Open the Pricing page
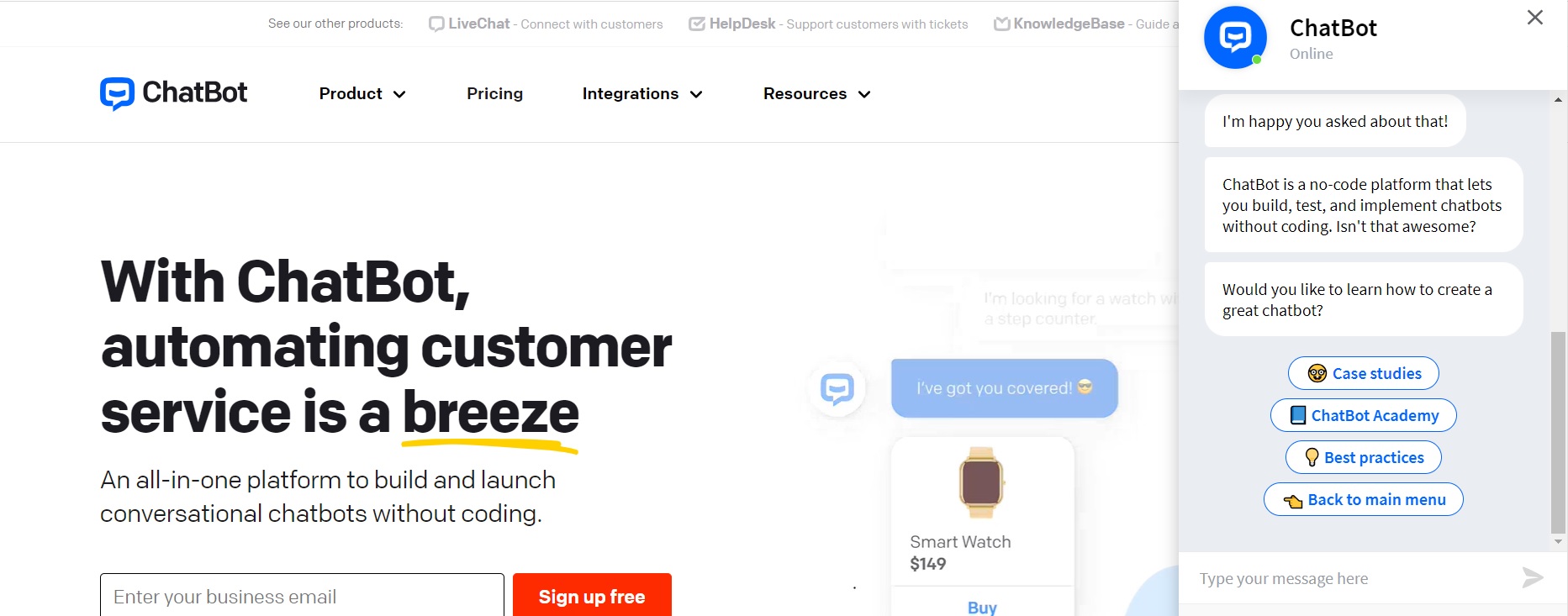 pyautogui.click(x=494, y=93)
